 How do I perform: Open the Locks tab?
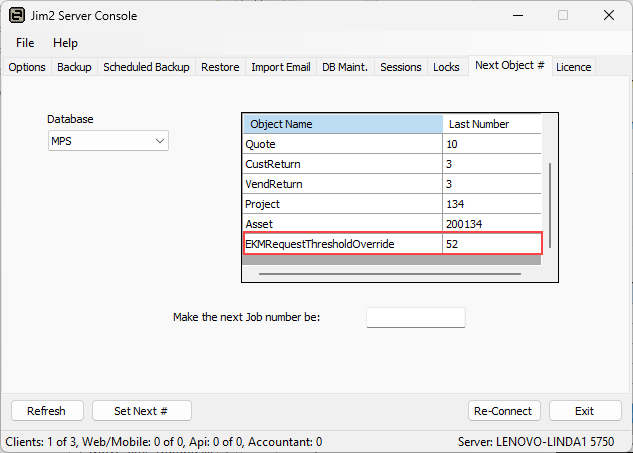pos(446,67)
